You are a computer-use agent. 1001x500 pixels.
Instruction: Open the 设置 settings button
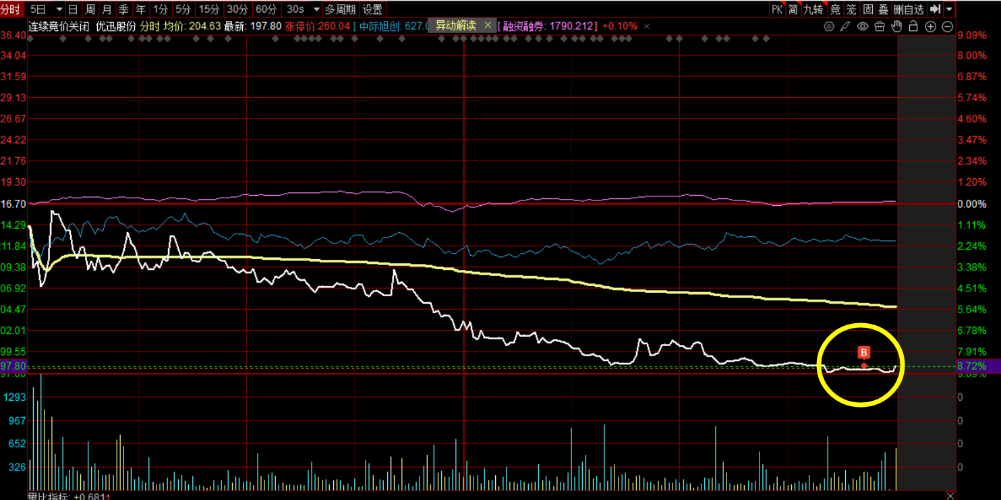(x=373, y=9)
